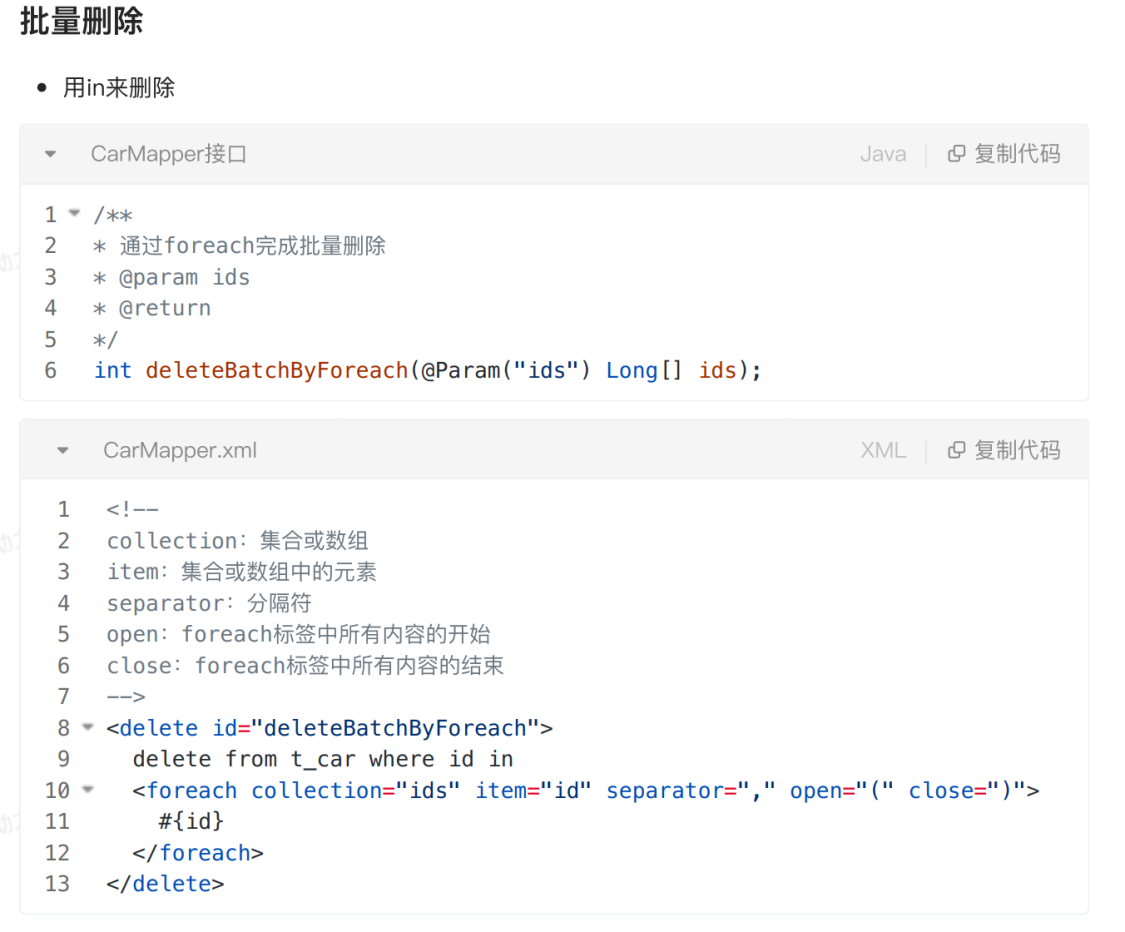
Task: Click the 批量删除 heading
Action: pyautogui.click(x=81, y=21)
